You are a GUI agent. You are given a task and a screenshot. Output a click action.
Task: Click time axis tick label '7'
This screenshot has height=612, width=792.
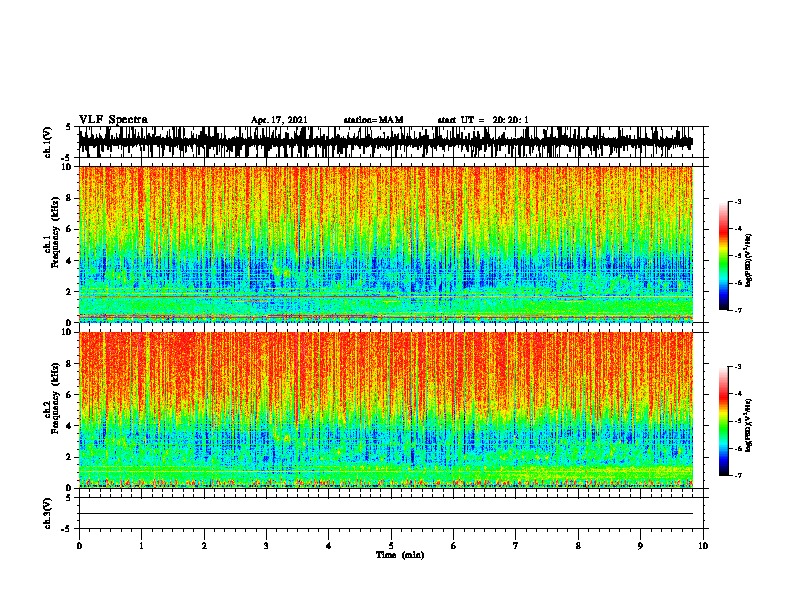pyautogui.click(x=516, y=546)
